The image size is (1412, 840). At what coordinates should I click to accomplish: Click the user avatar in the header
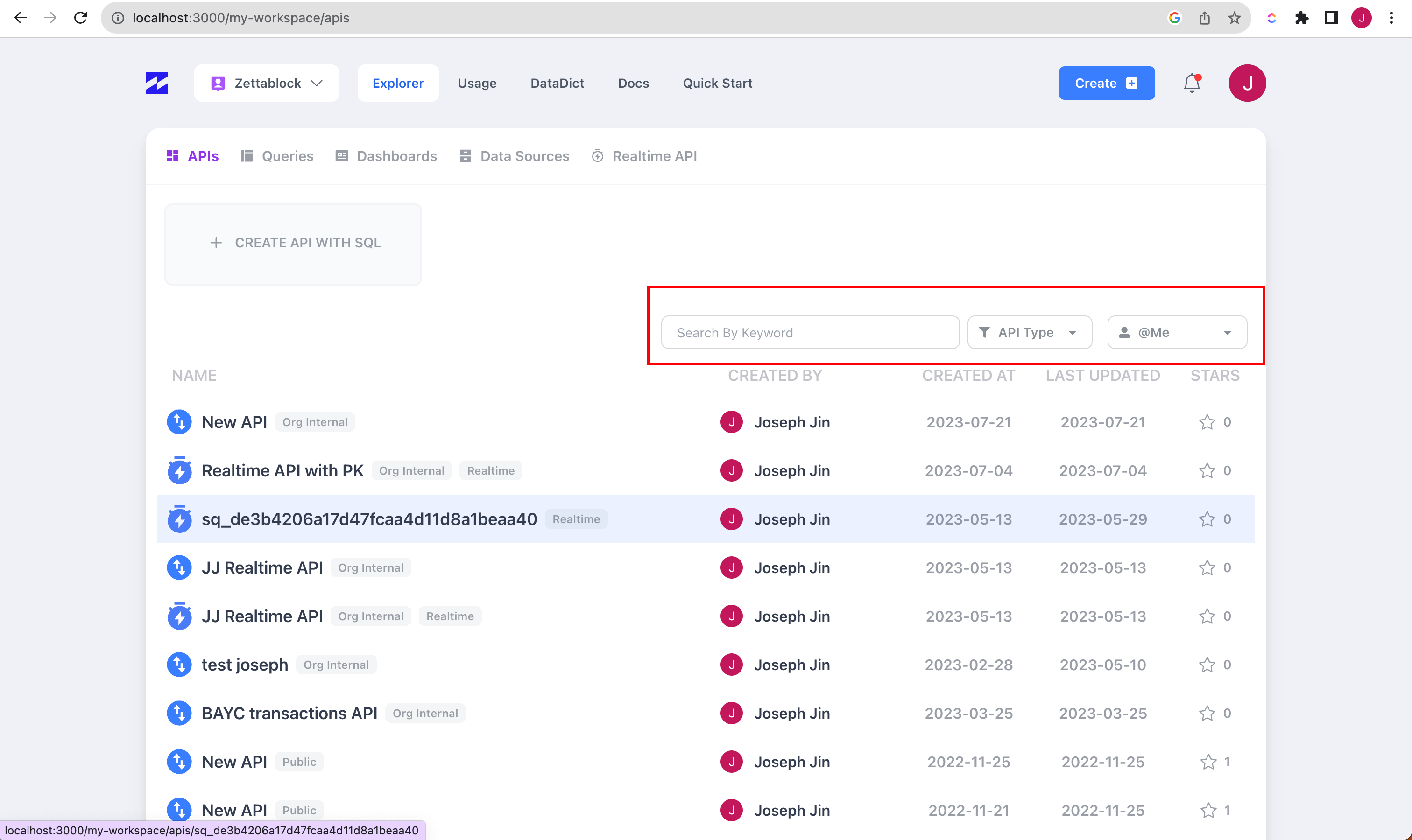[x=1247, y=83]
